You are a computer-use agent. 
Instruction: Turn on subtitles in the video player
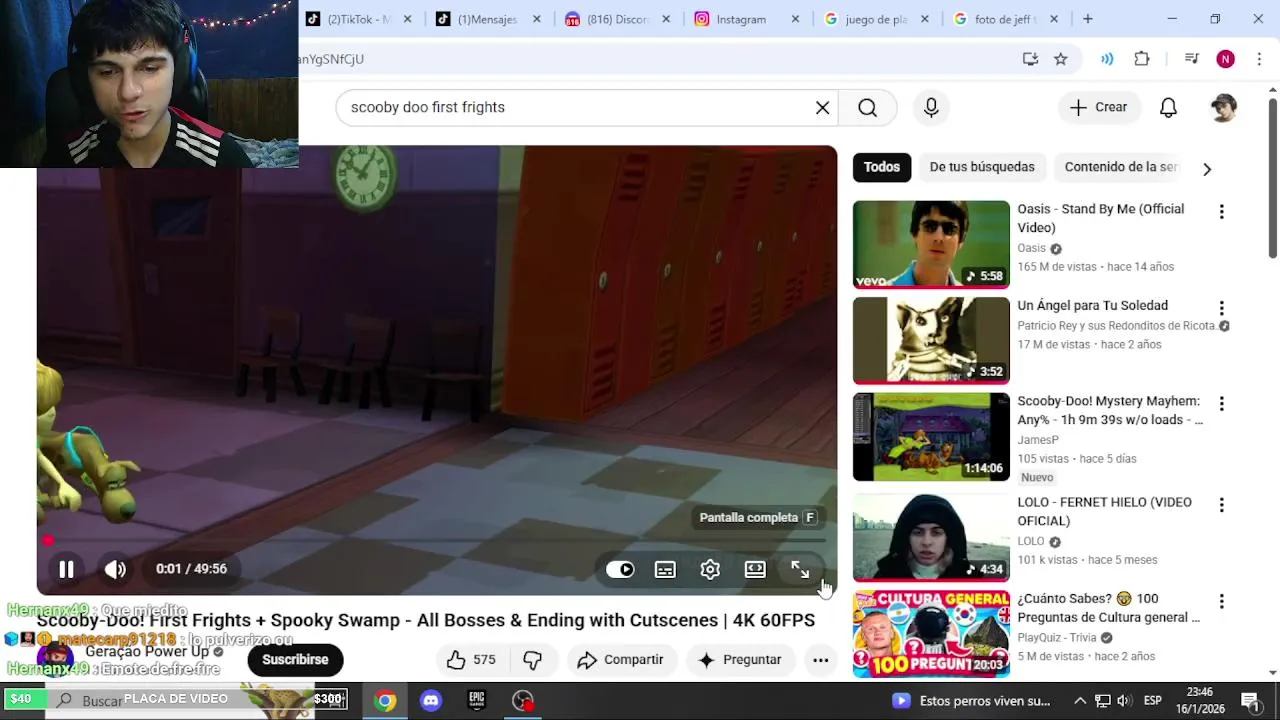665,569
